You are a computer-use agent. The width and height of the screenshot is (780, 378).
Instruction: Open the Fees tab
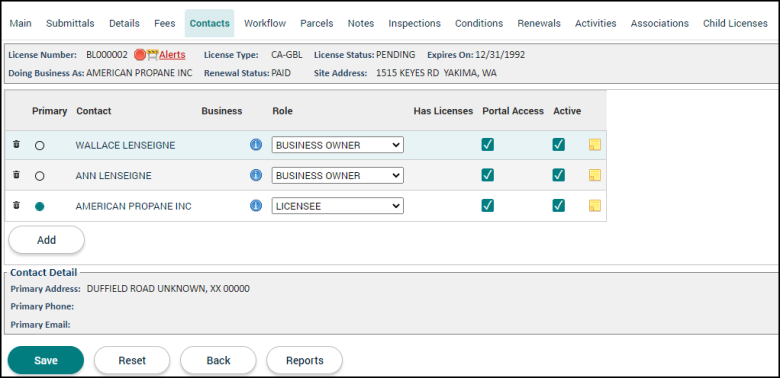165,23
